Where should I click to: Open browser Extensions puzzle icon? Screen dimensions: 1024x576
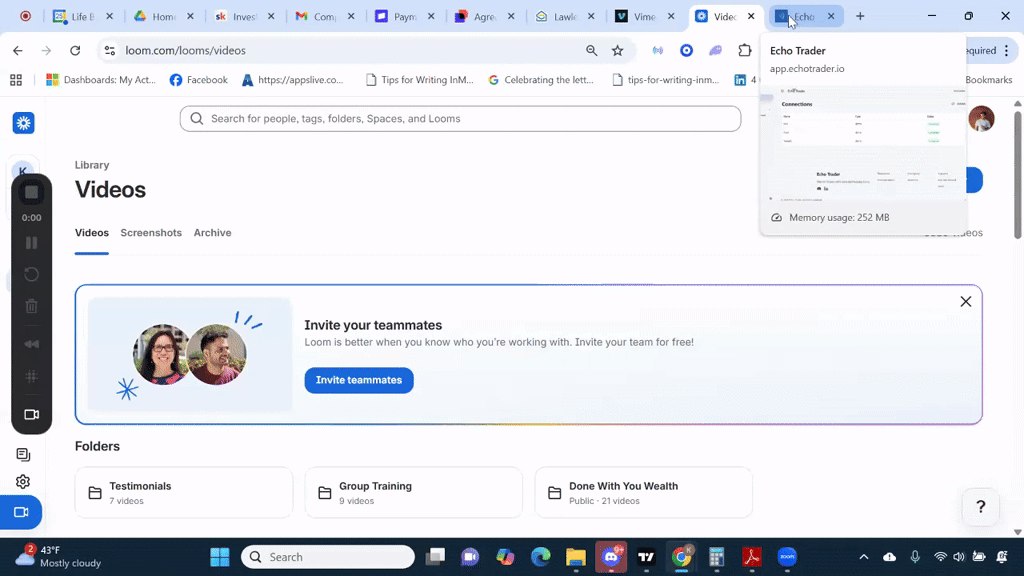744,50
